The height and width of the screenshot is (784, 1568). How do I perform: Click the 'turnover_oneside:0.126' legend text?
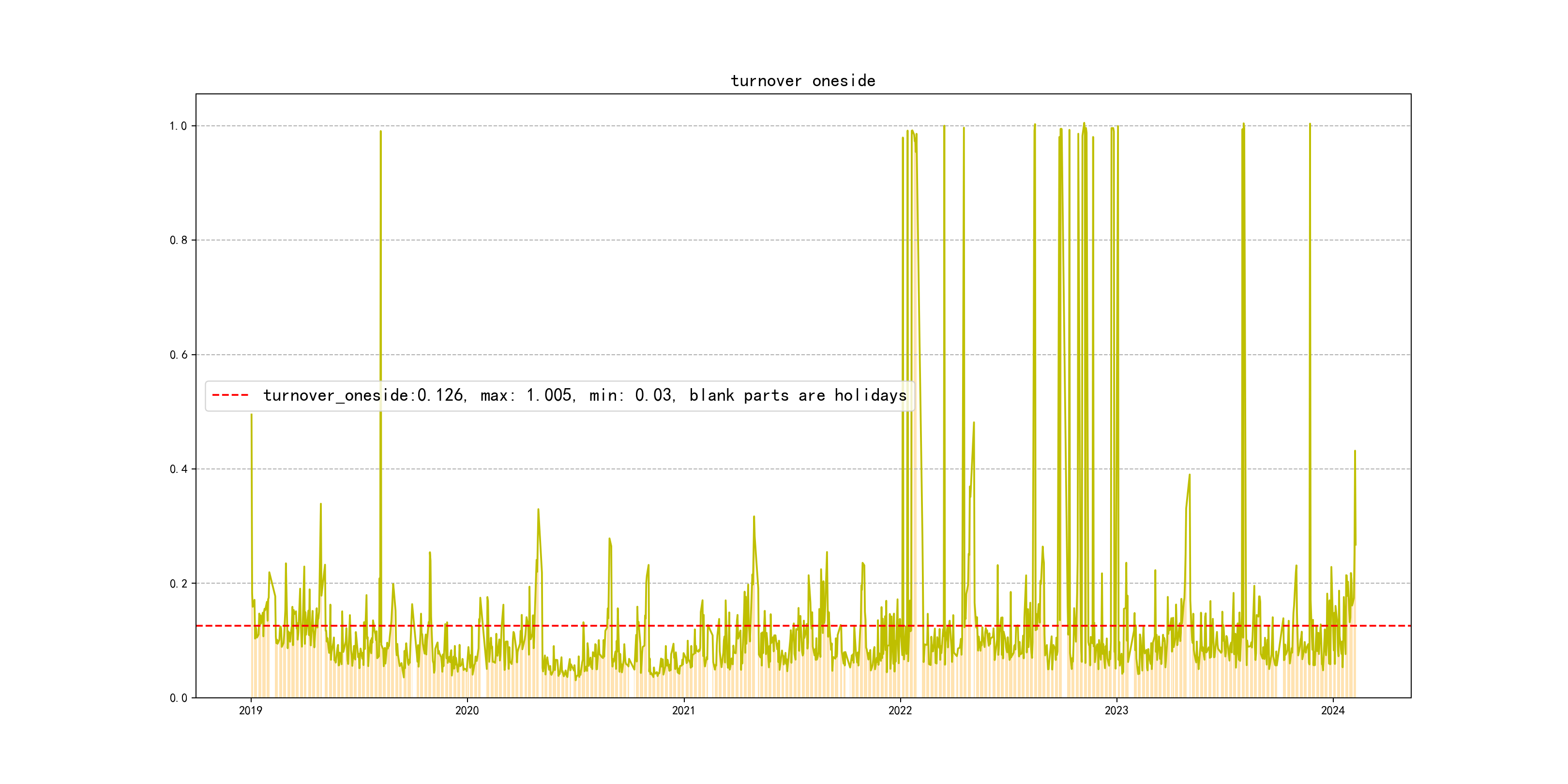364,396
